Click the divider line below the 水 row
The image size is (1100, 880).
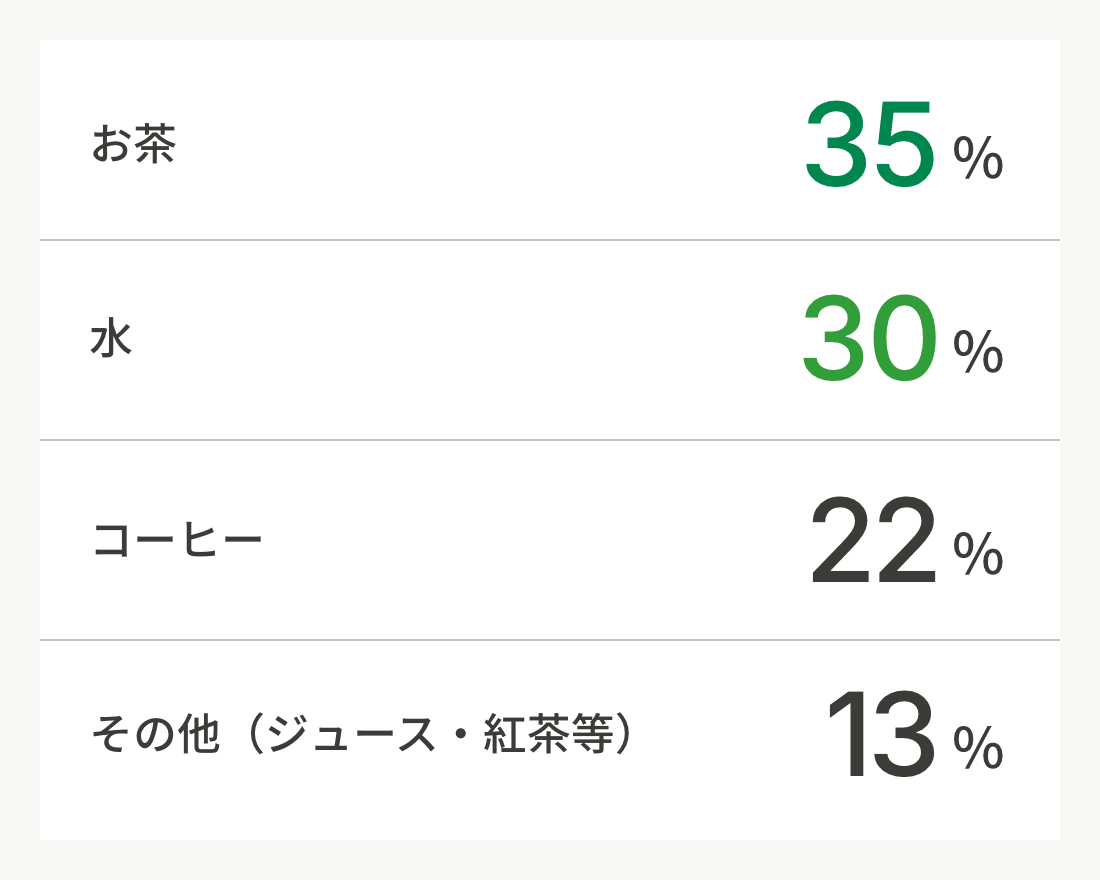click(550, 440)
